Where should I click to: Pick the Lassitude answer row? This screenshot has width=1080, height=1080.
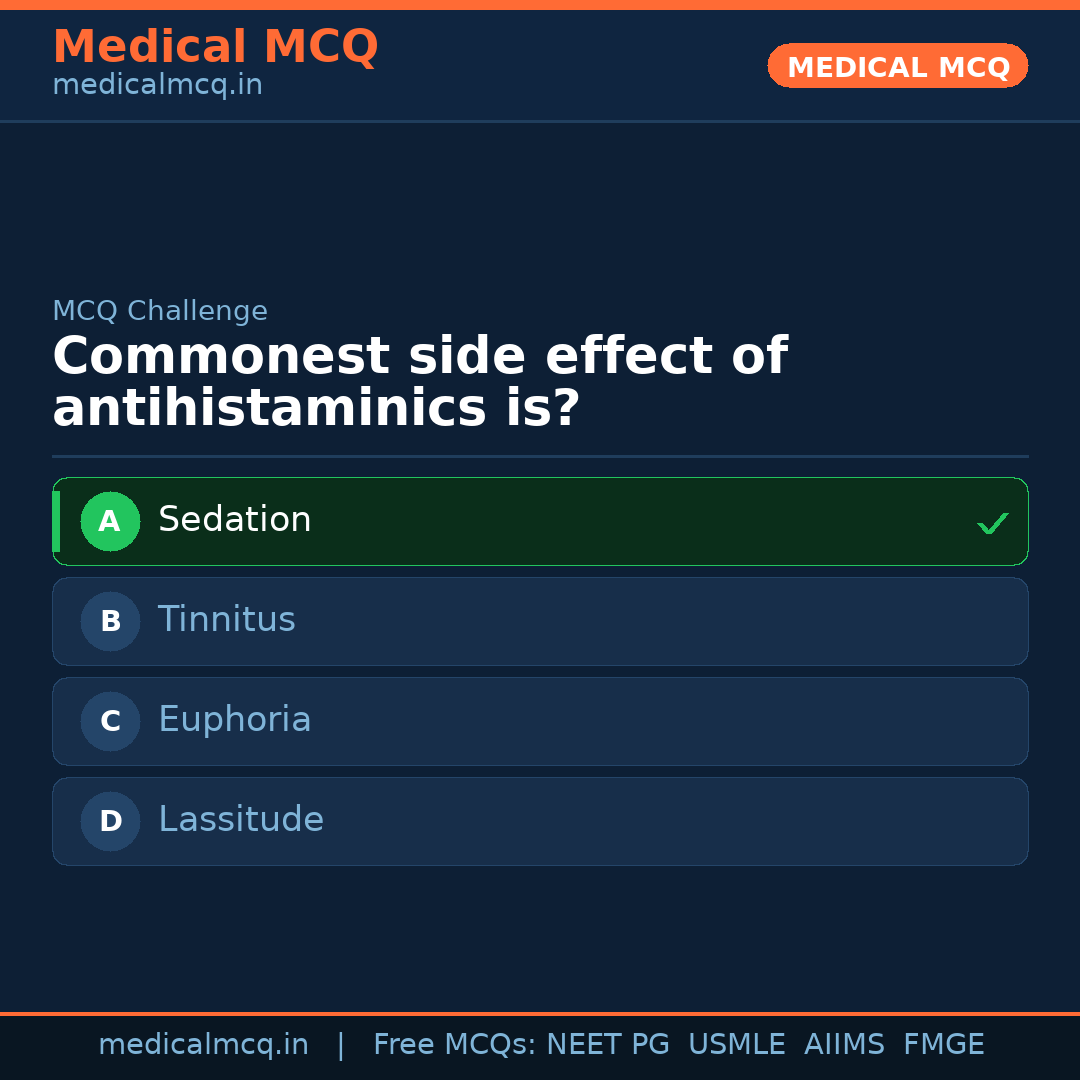[x=540, y=821]
